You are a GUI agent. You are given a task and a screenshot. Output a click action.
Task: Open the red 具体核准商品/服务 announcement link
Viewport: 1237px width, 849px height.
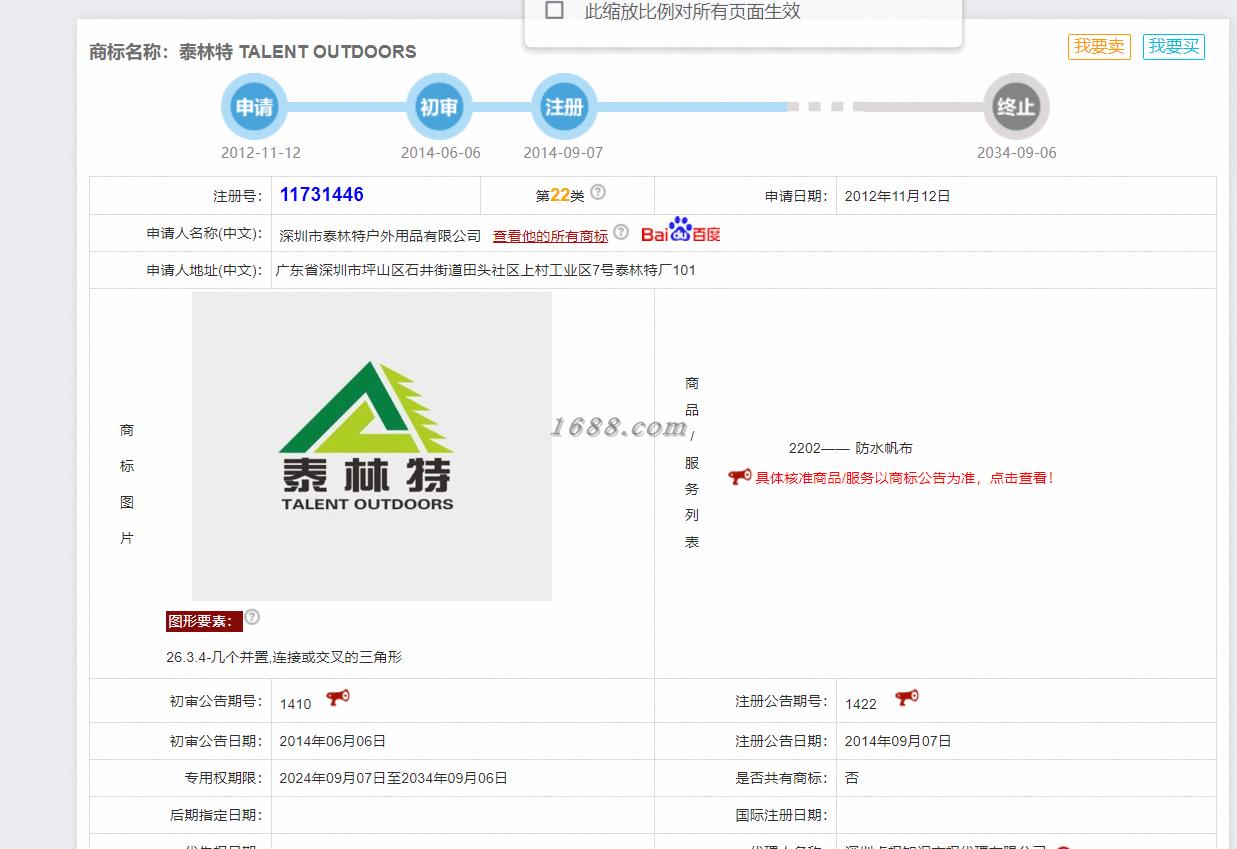pyautogui.click(x=904, y=478)
